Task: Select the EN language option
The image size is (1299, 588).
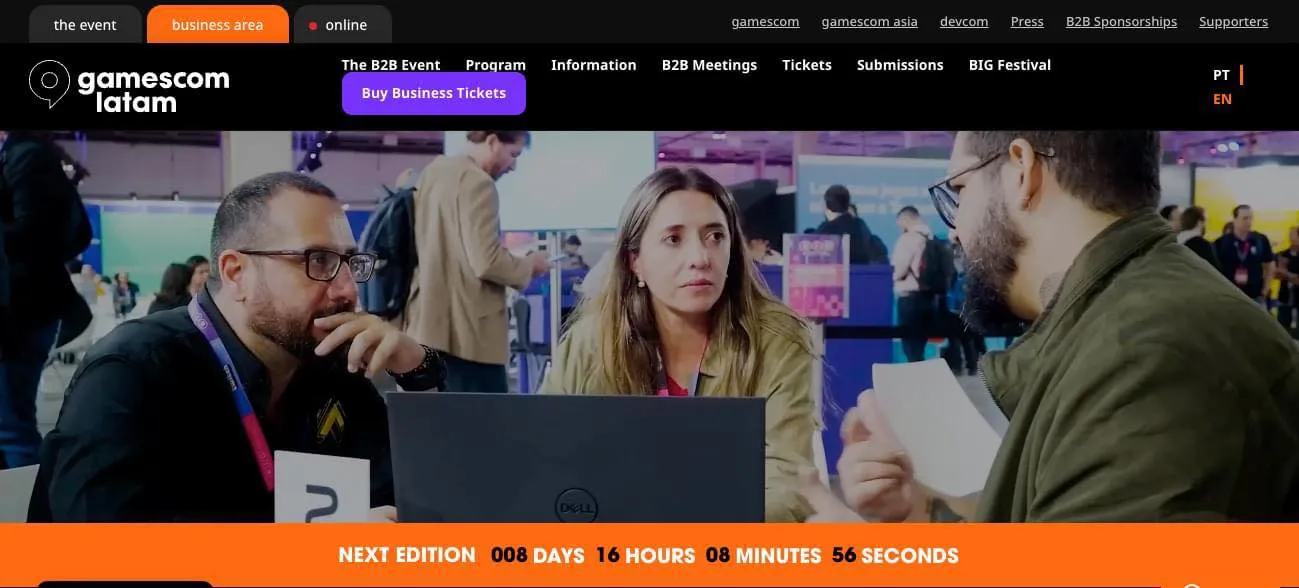Action: click(x=1222, y=99)
